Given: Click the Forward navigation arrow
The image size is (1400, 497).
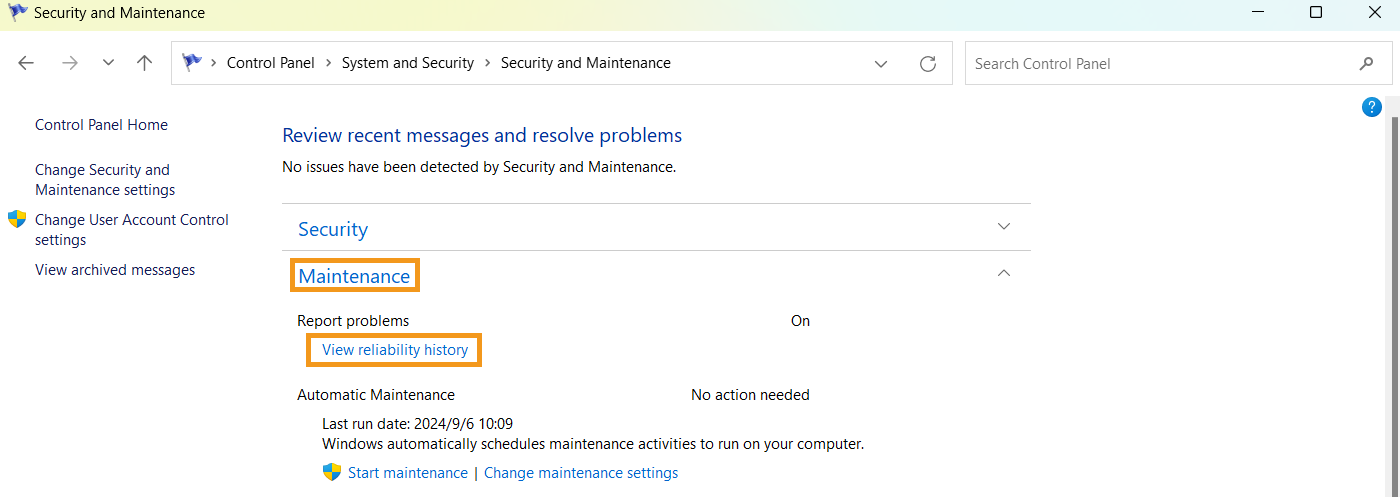Looking at the screenshot, I should (69, 63).
